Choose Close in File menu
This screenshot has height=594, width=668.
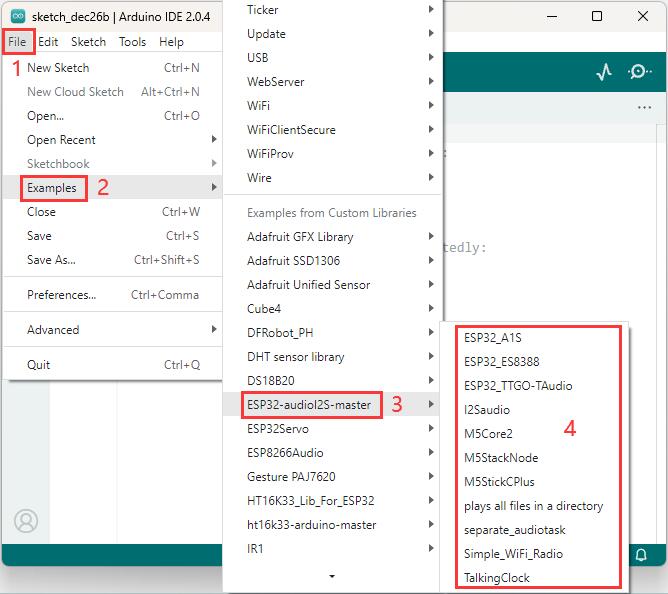pyautogui.click(x=113, y=212)
